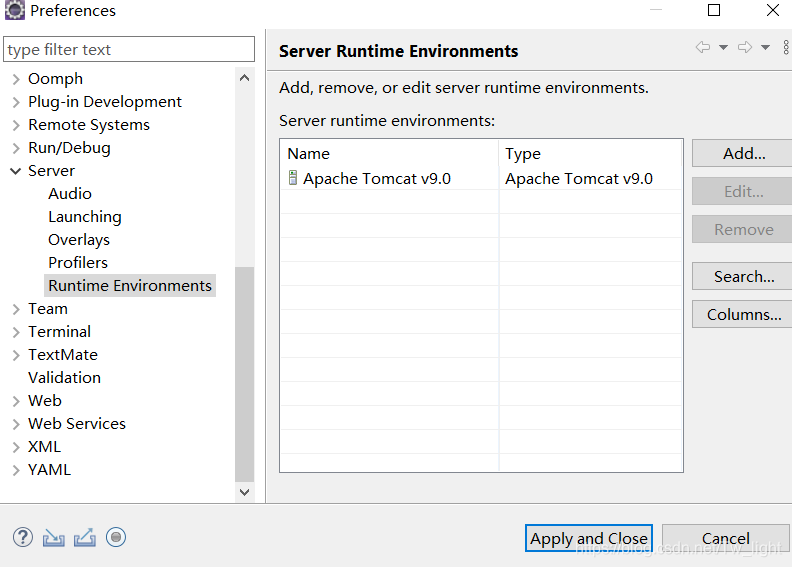792x567 pixels.
Task: Expand the Team tree node
Action: [x=16, y=309]
